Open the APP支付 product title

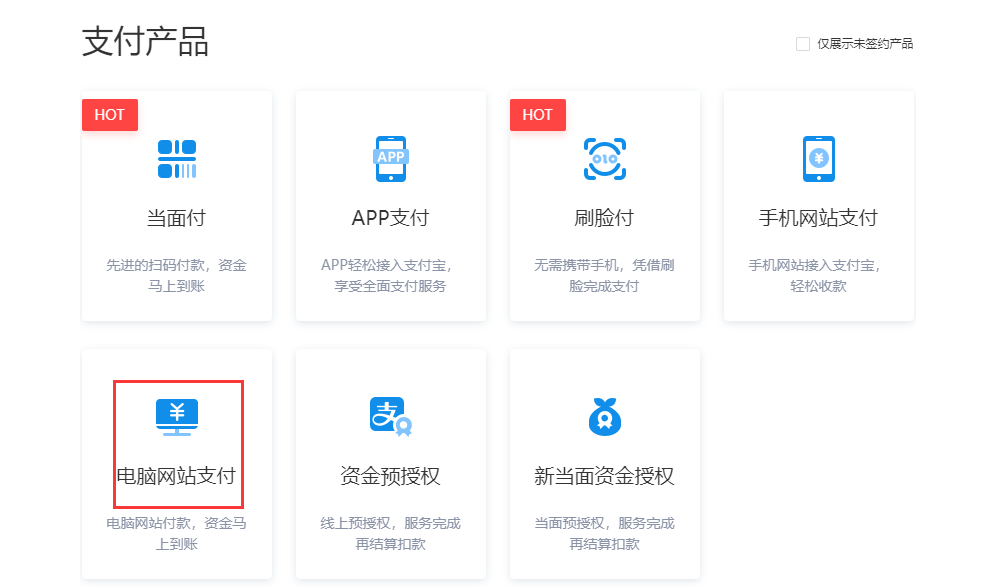pyautogui.click(x=390, y=218)
